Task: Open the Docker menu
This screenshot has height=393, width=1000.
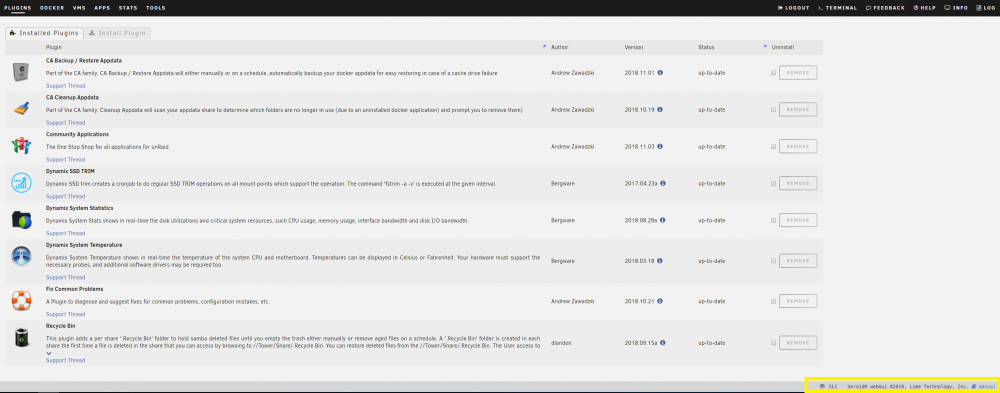Action: (x=52, y=8)
